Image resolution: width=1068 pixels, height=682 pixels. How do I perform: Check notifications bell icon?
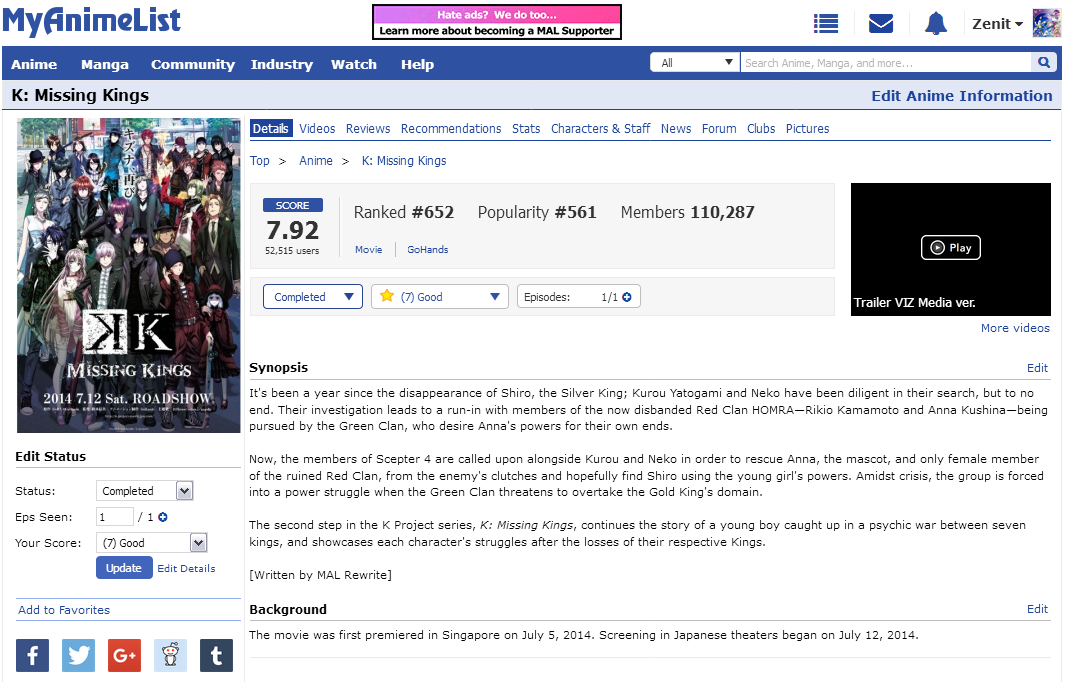[935, 24]
